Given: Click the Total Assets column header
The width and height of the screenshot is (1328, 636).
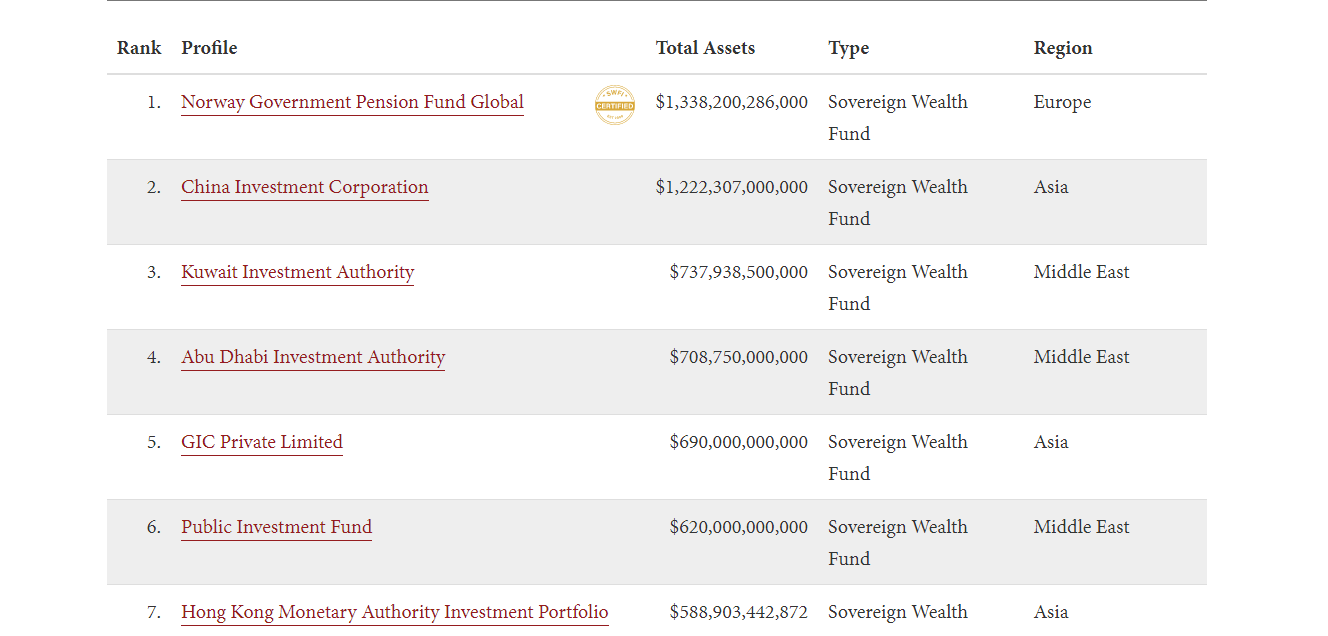Looking at the screenshot, I should pyautogui.click(x=705, y=48).
